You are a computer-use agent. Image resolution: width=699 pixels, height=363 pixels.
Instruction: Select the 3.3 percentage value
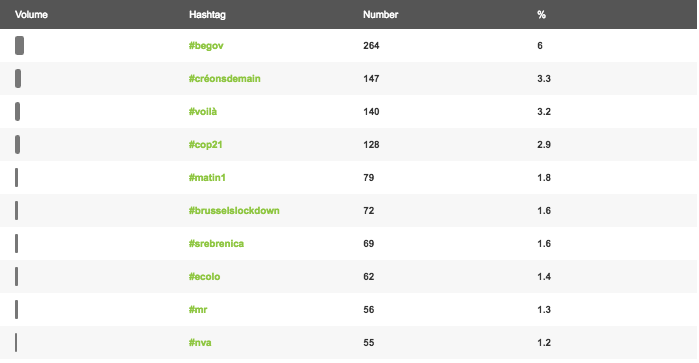click(544, 79)
